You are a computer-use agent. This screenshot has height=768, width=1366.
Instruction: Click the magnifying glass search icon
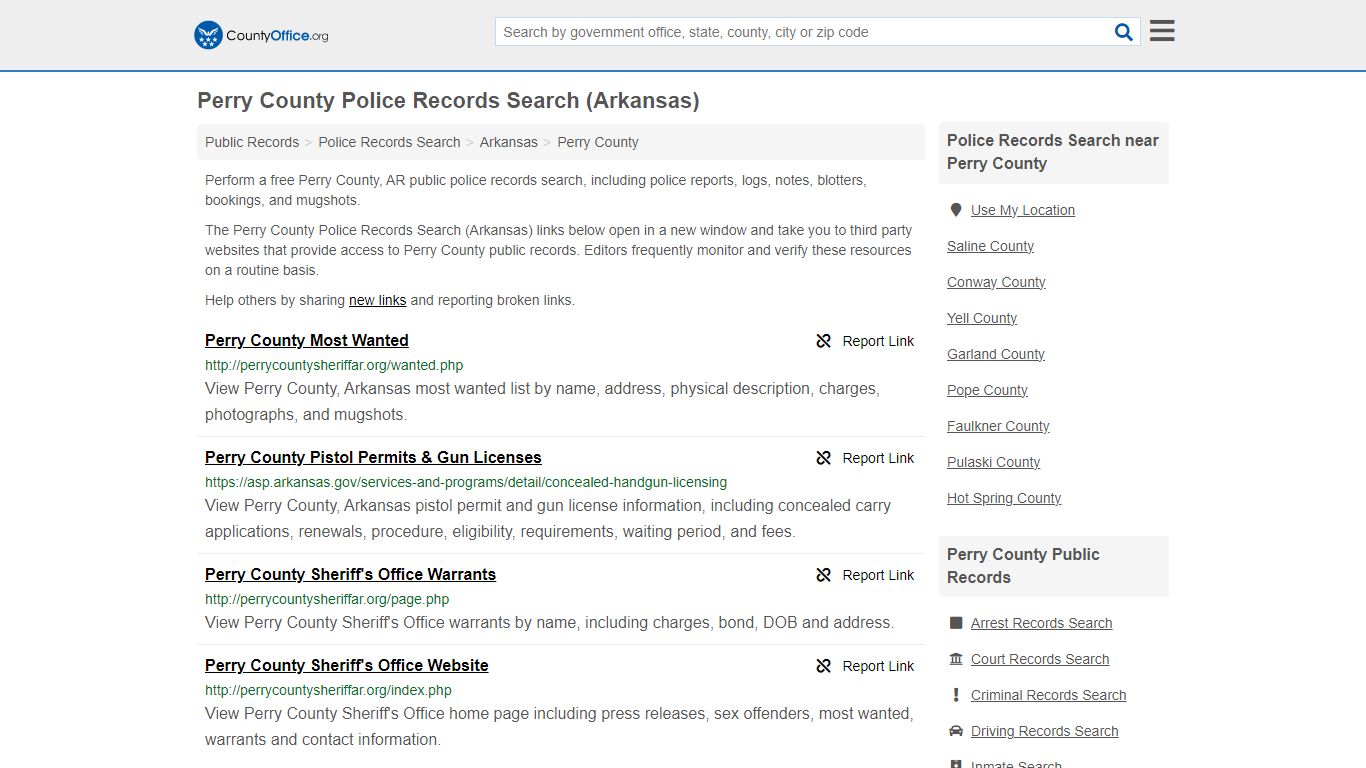point(1124,32)
